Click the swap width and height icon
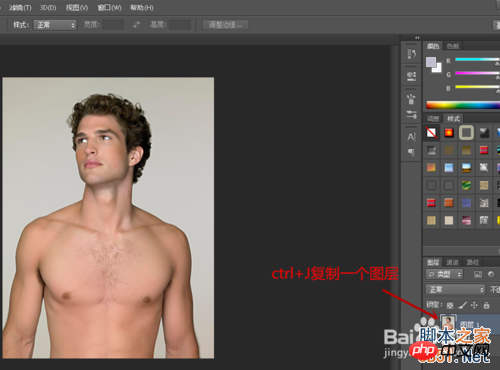Screen dimensions: 500x370 [x=137, y=25]
